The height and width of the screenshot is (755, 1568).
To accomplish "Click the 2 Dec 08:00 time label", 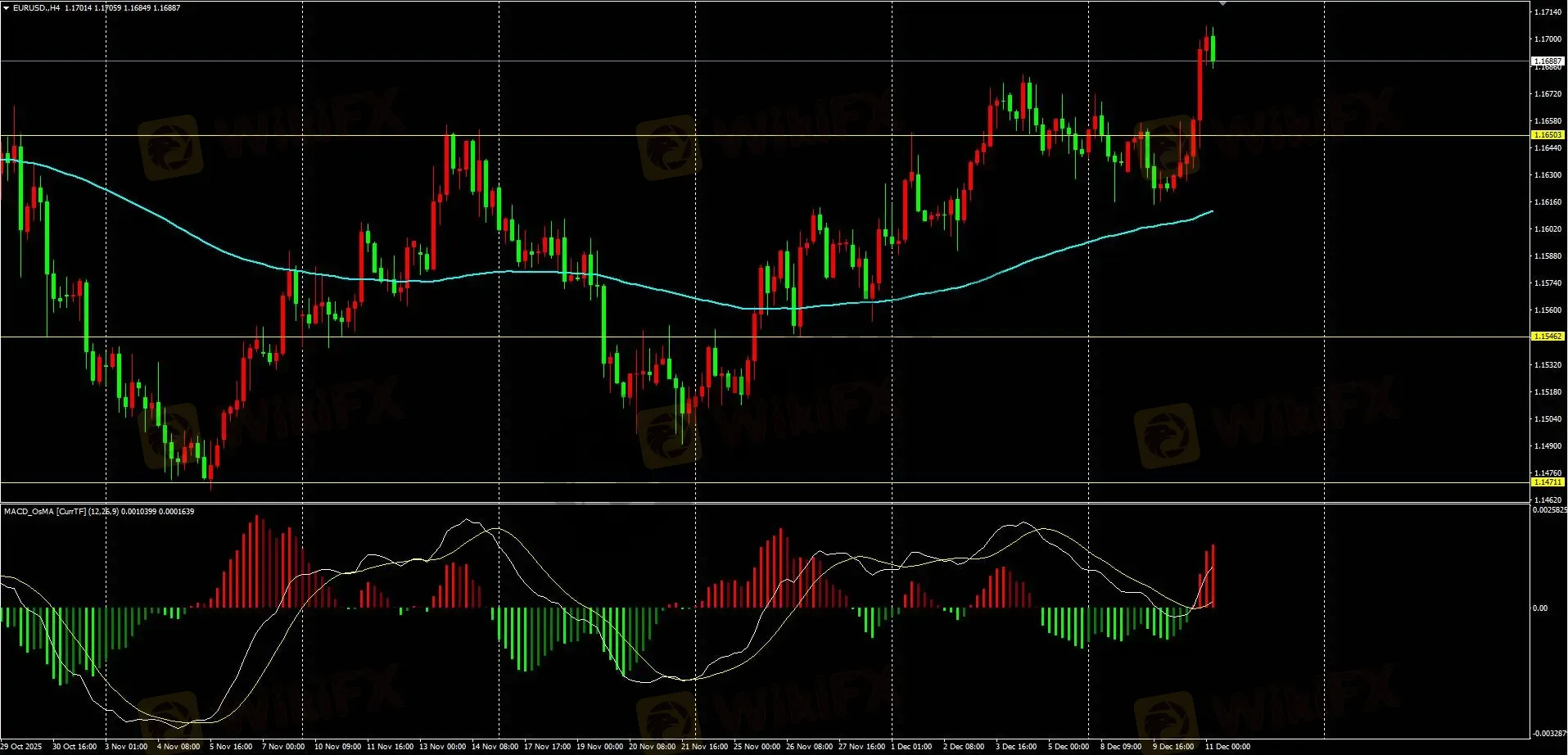I will [965, 747].
